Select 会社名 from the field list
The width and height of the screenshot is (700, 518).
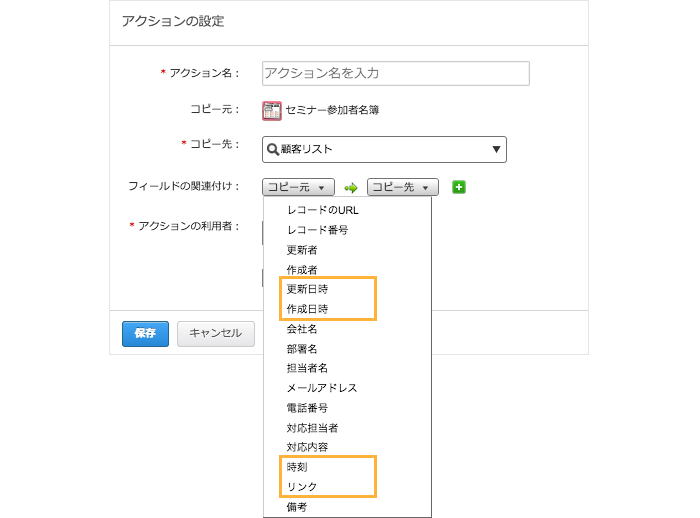click(x=302, y=329)
